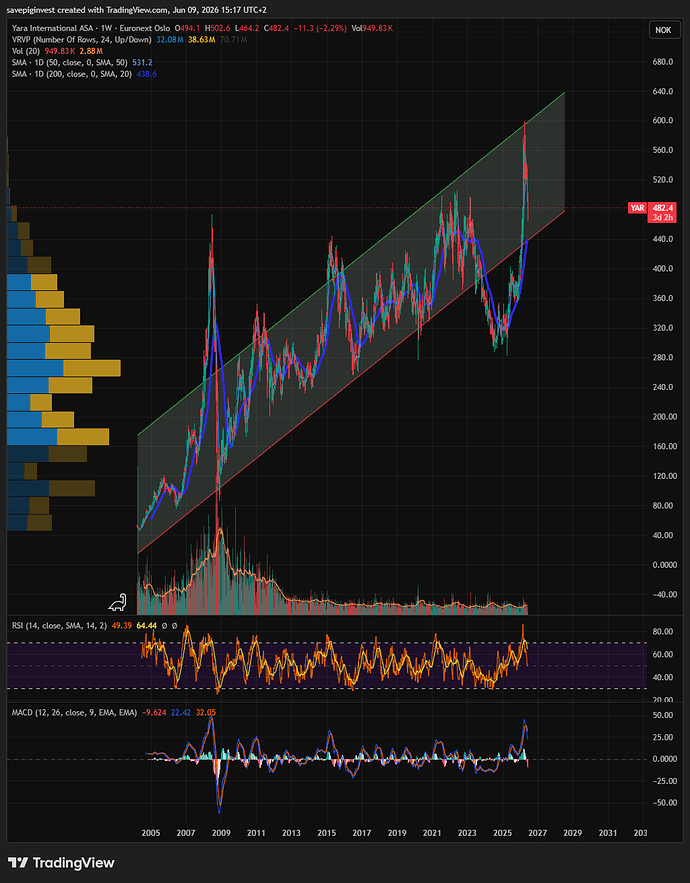Select the MACD (12, 26, close, 9) legend
Image resolution: width=690 pixels, height=883 pixels.
[x=74, y=712]
